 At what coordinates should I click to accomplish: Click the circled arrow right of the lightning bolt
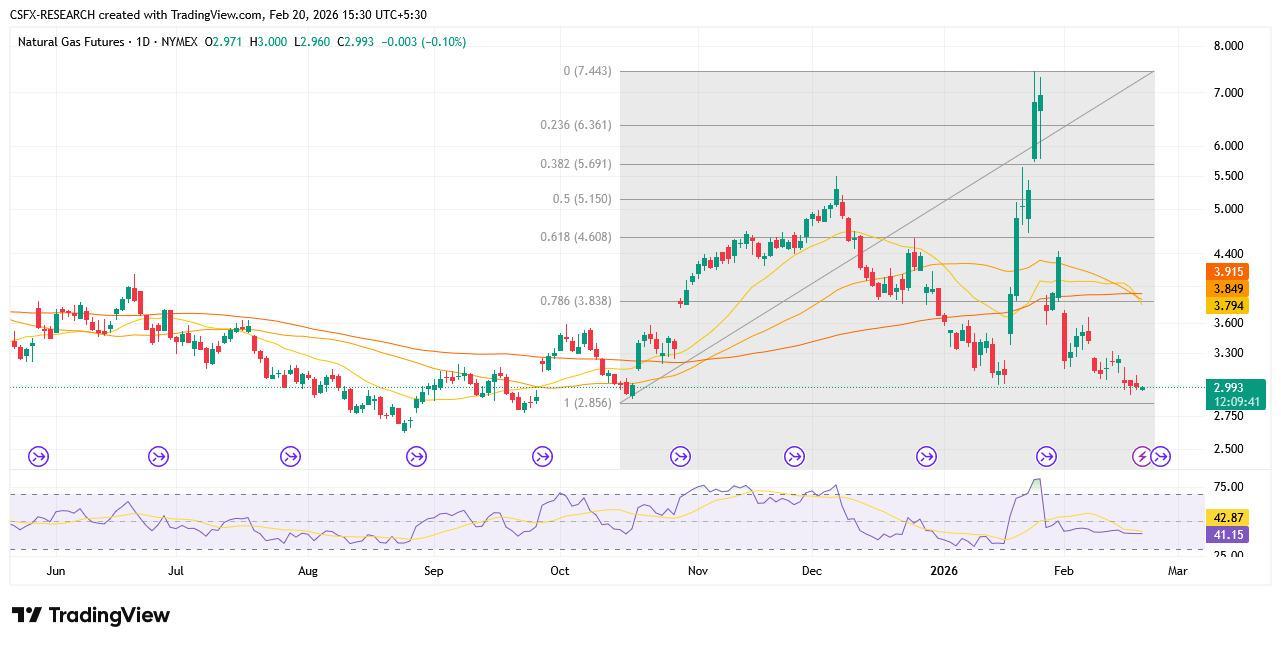tap(1161, 457)
